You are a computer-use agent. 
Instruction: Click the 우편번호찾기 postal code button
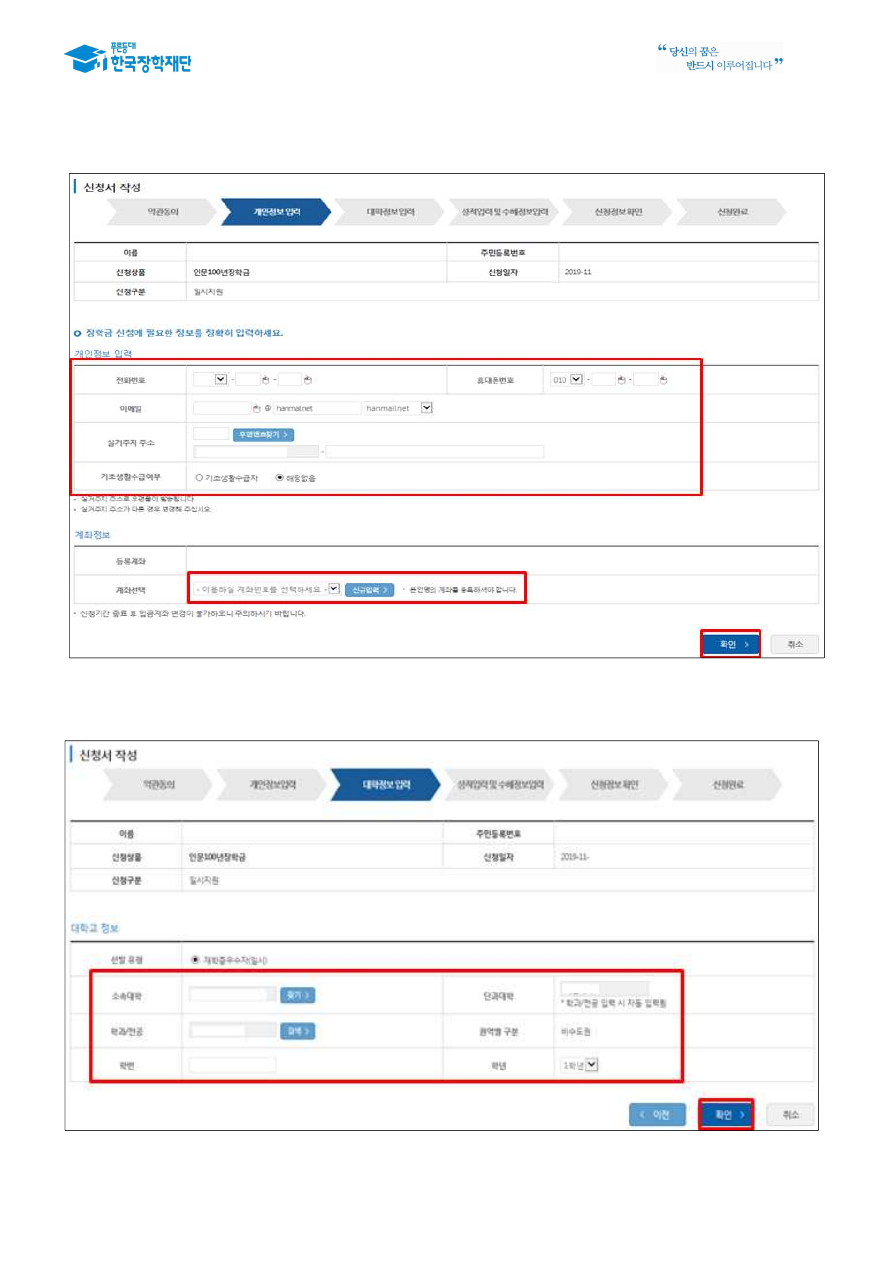tap(263, 435)
